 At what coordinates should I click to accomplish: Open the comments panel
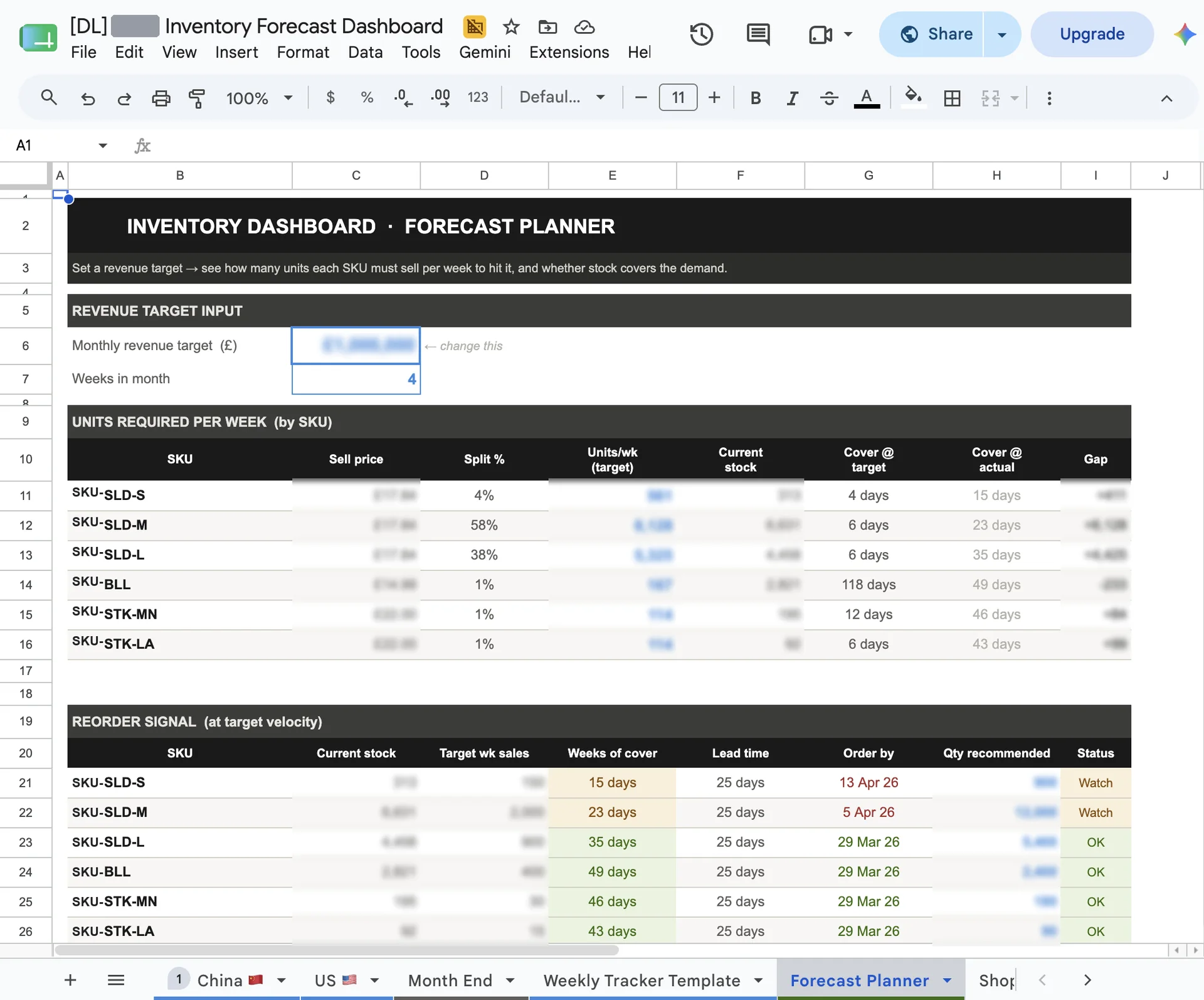coord(758,35)
